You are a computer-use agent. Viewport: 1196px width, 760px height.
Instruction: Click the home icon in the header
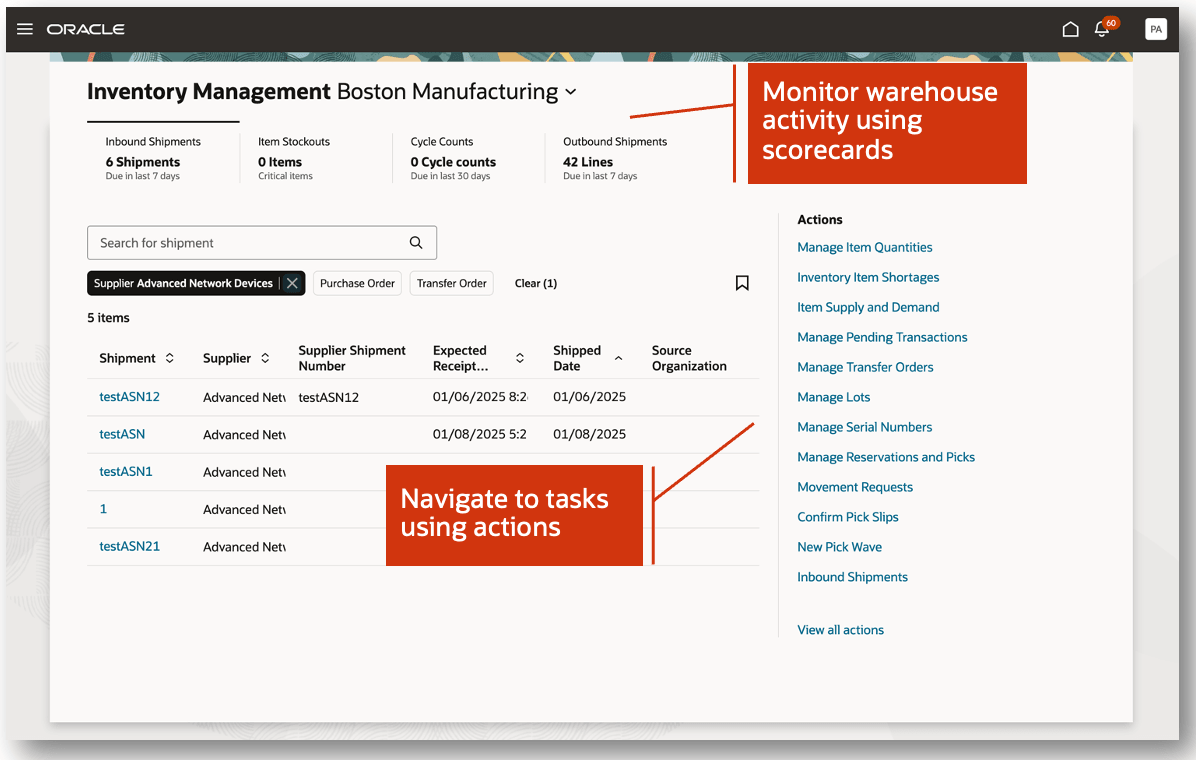click(x=1070, y=29)
